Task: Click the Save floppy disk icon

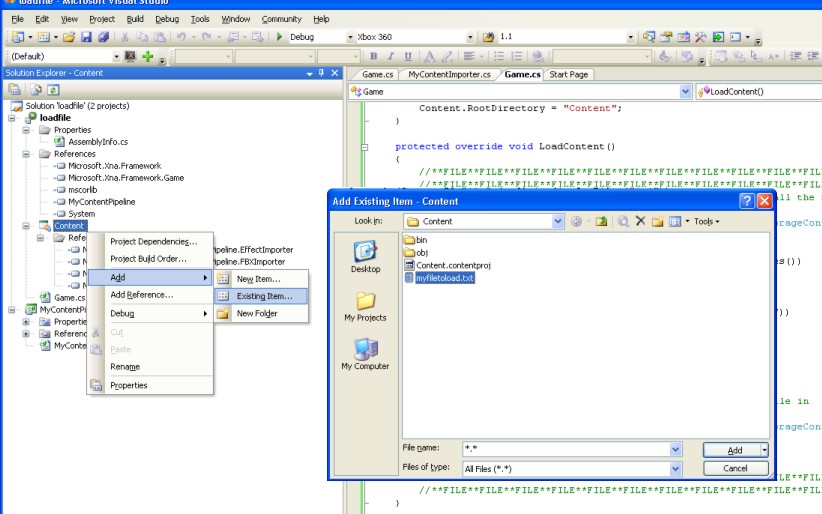Action: click(x=86, y=37)
